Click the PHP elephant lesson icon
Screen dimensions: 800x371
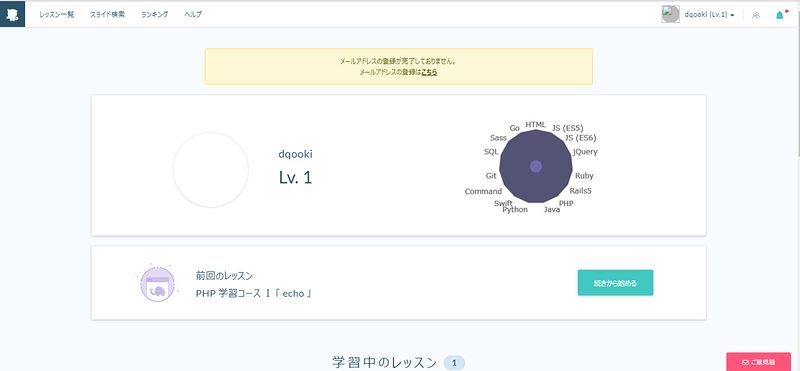pyautogui.click(x=157, y=284)
